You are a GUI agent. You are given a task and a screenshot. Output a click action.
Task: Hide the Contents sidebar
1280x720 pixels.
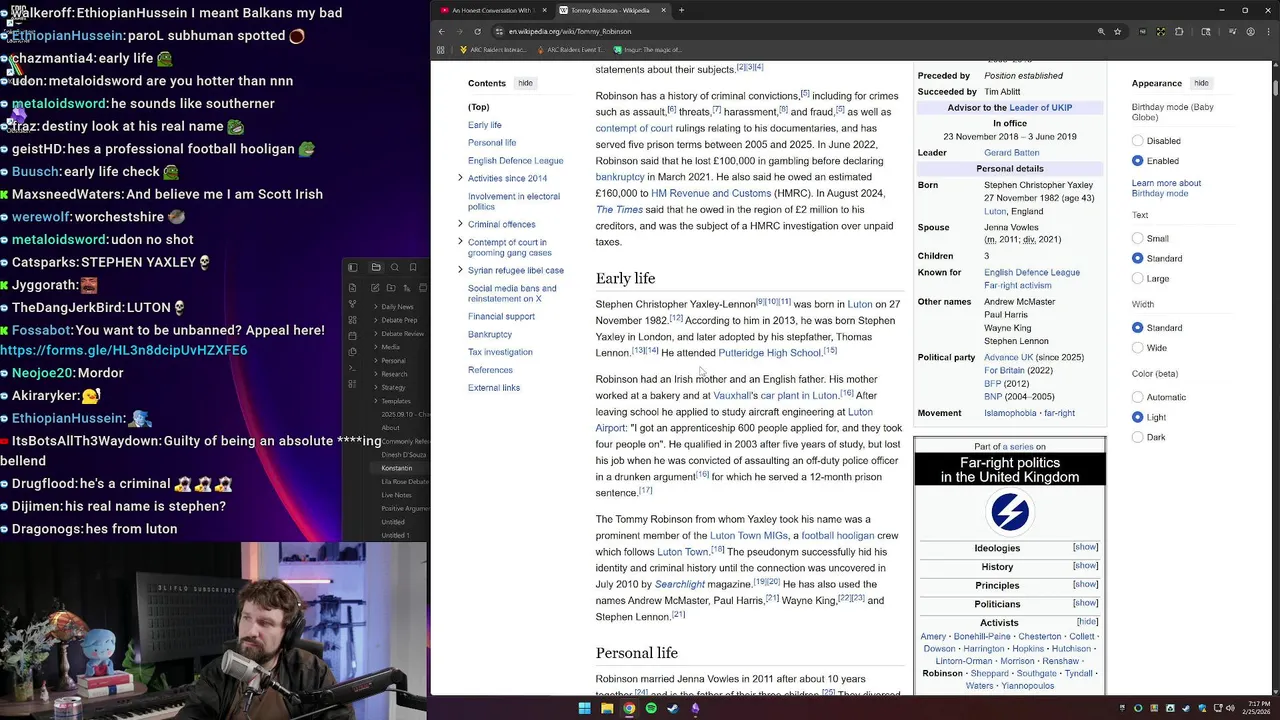(525, 83)
